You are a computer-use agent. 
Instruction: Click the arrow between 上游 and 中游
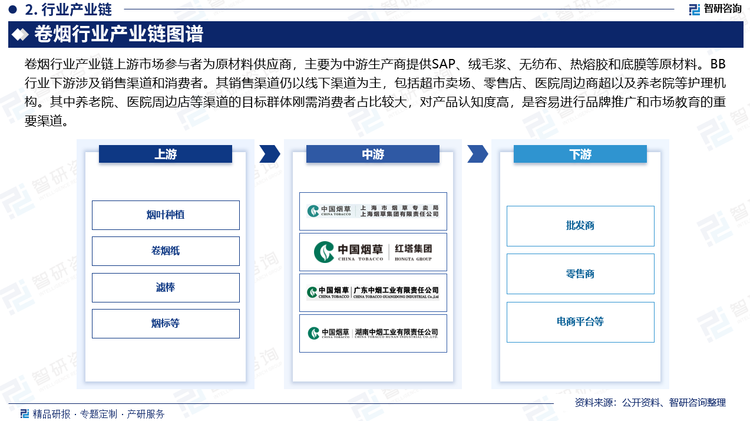(269, 154)
